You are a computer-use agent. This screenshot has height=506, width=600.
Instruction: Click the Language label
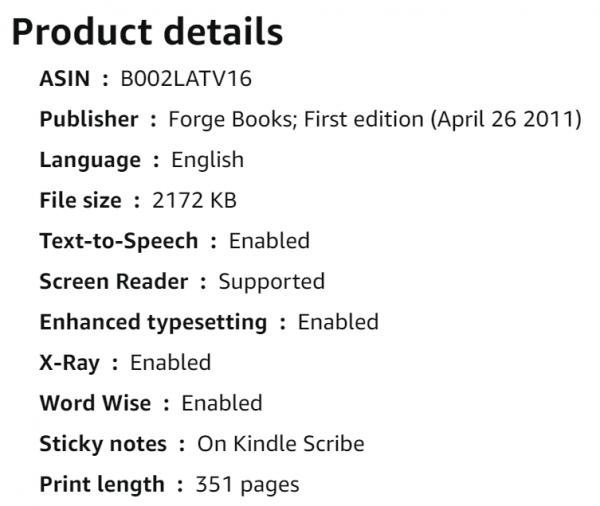[x=89, y=160]
